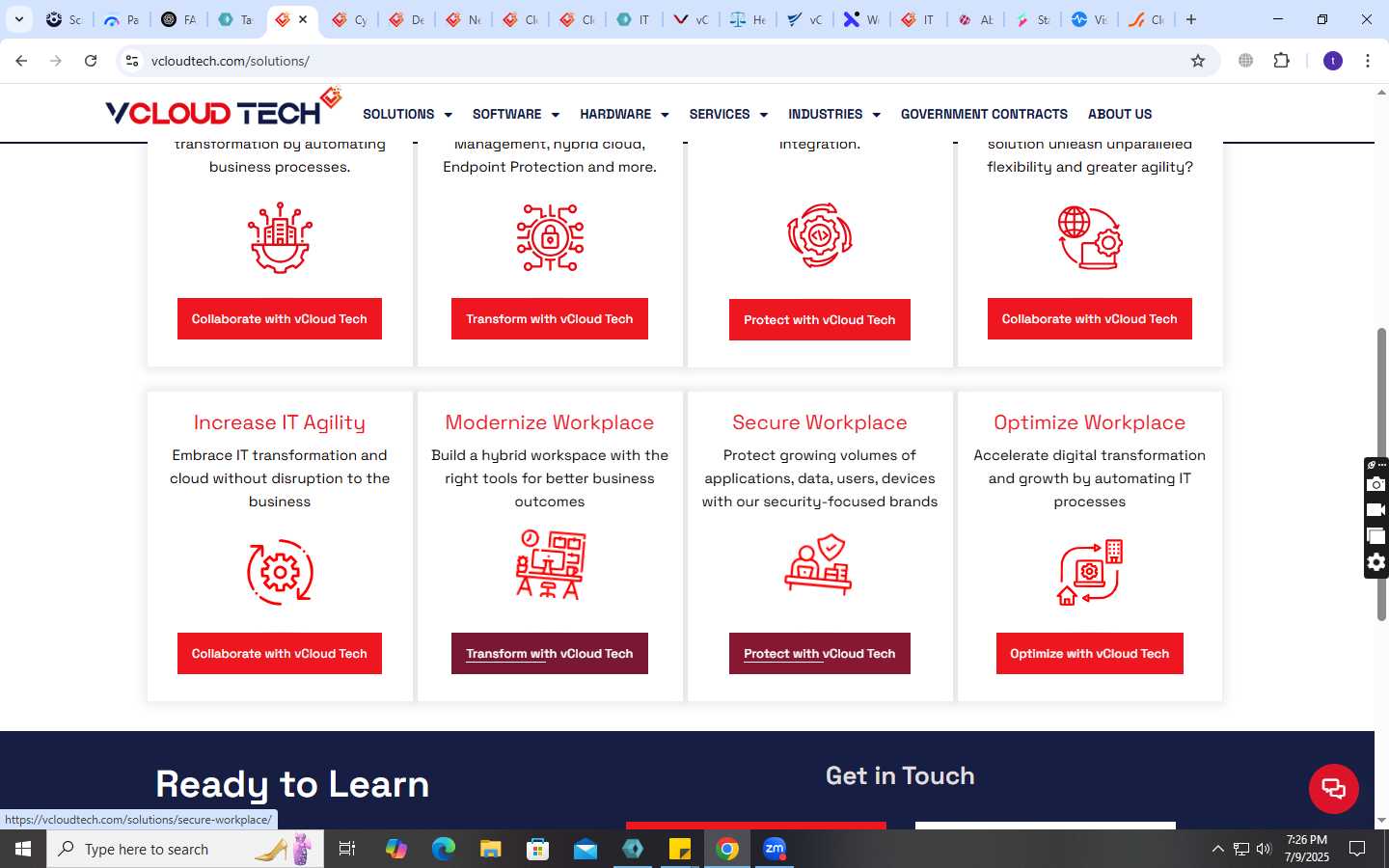Click the Windows taskbar search box

(x=185, y=849)
